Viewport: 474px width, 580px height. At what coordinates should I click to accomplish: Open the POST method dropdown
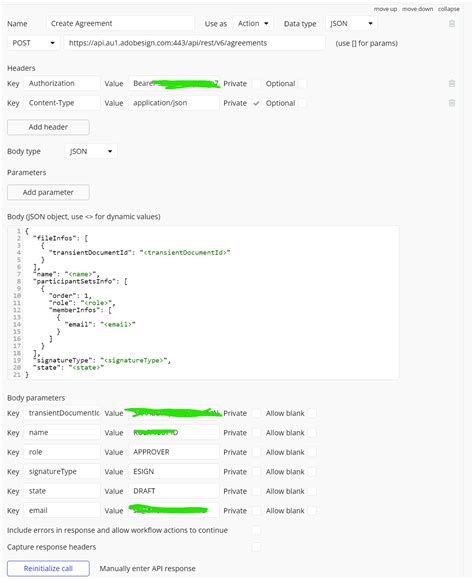tap(33, 43)
